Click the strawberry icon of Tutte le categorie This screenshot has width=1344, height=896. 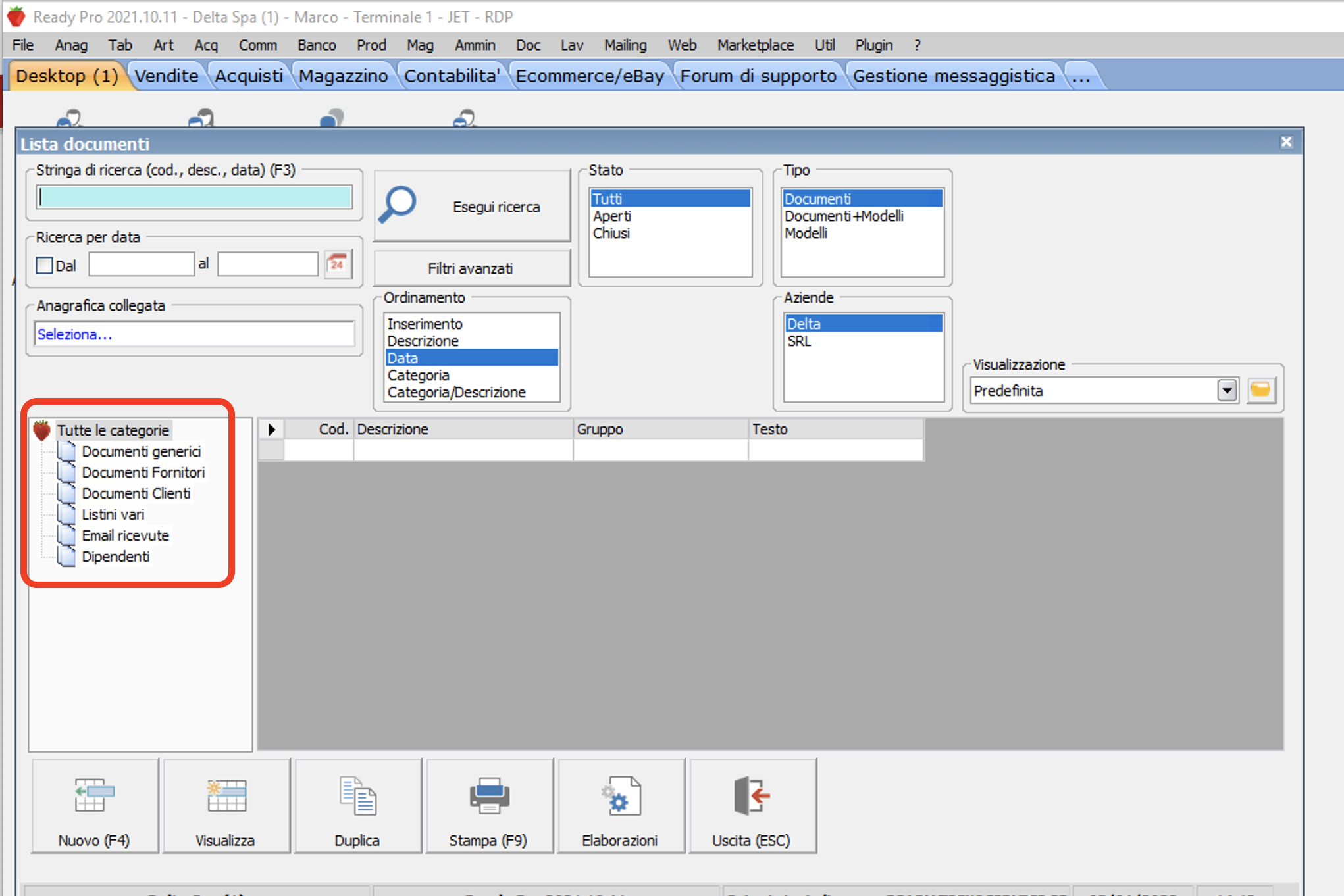click(x=42, y=430)
